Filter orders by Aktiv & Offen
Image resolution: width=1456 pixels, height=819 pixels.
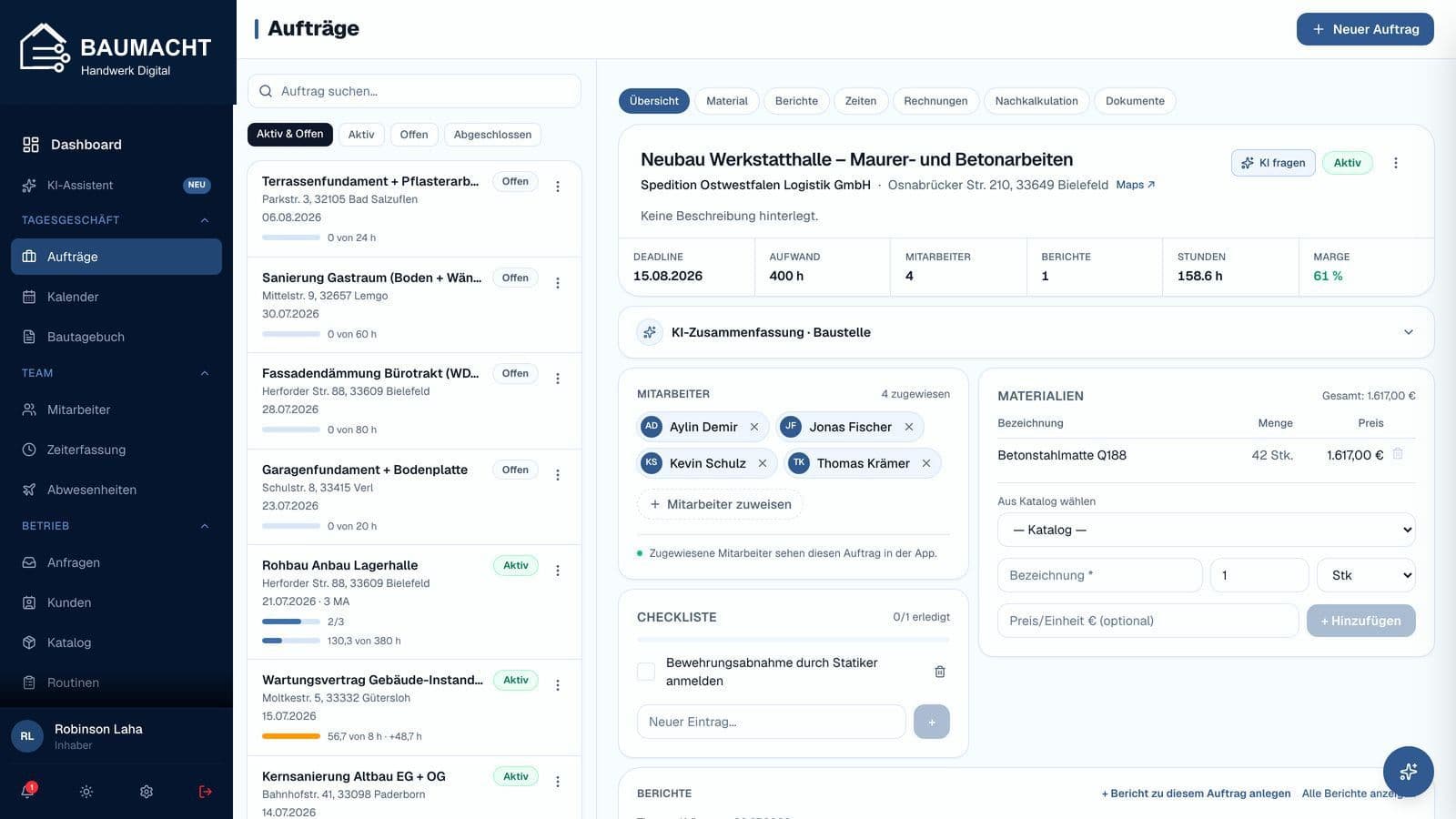pos(290,134)
